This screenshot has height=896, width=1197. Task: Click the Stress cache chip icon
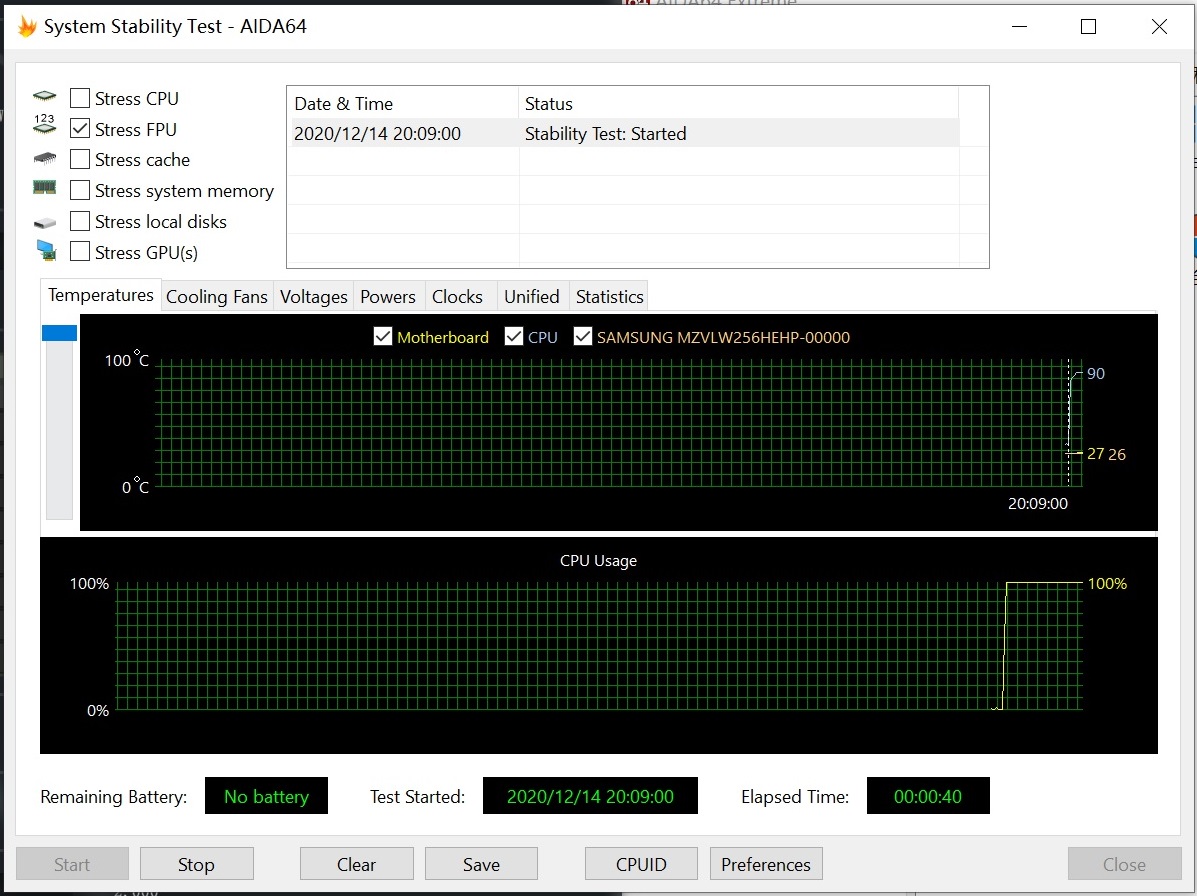(x=44, y=158)
